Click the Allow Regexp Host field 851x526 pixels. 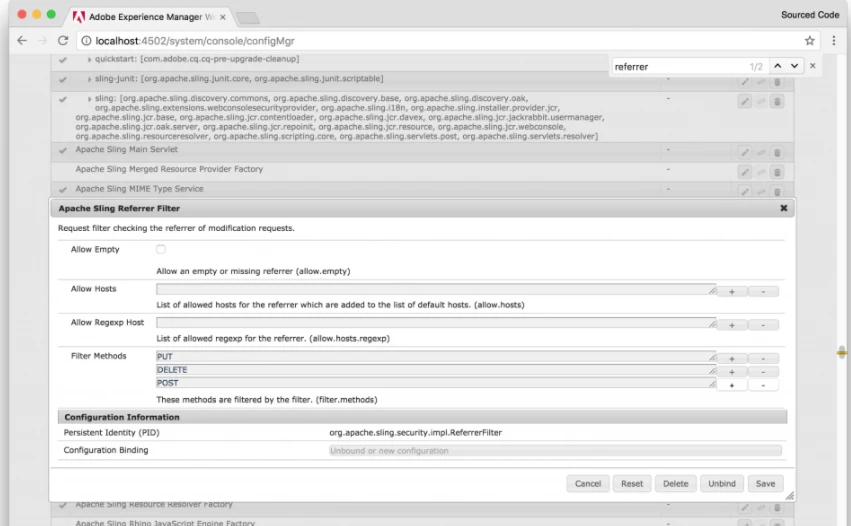click(x=436, y=323)
